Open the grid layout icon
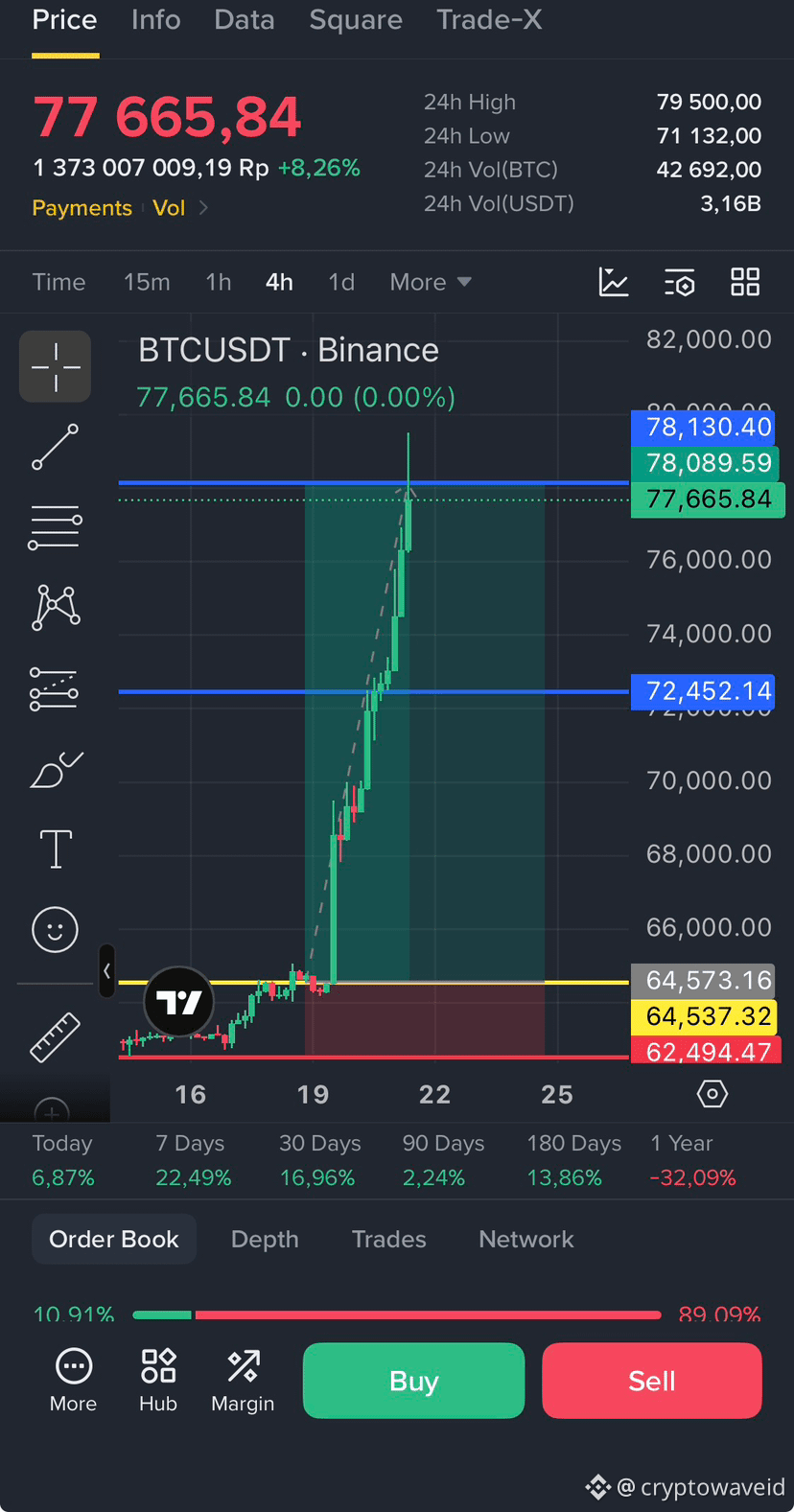 745,282
